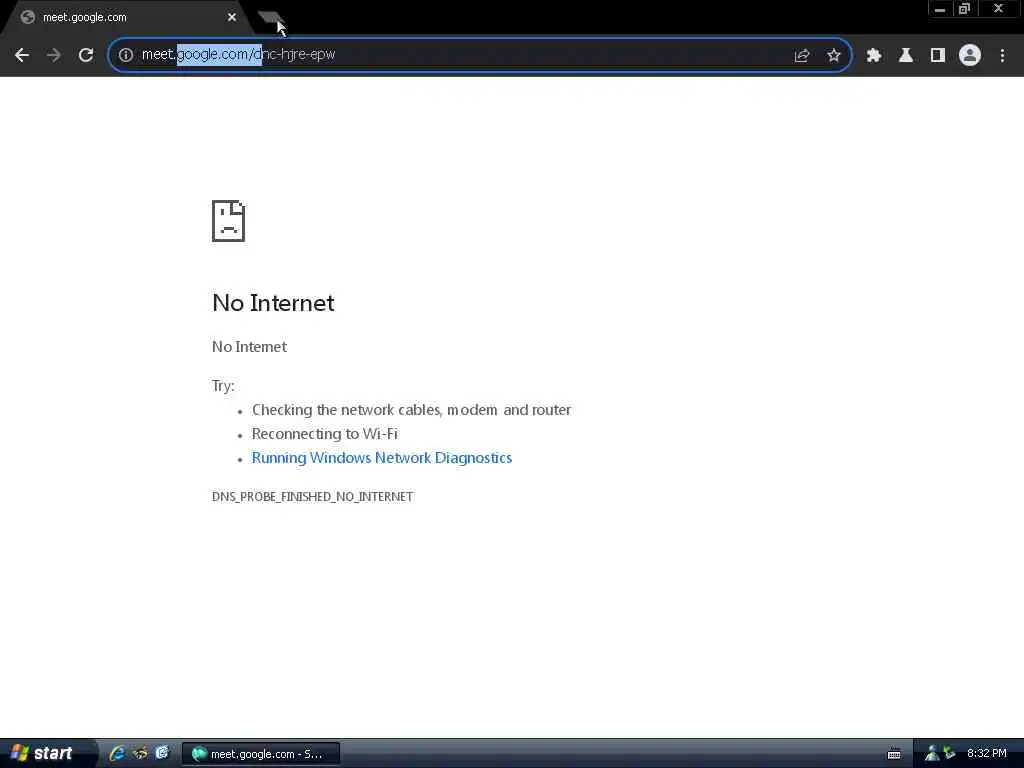Reload the meet.google.com page
The height and width of the screenshot is (768, 1024).
point(86,55)
